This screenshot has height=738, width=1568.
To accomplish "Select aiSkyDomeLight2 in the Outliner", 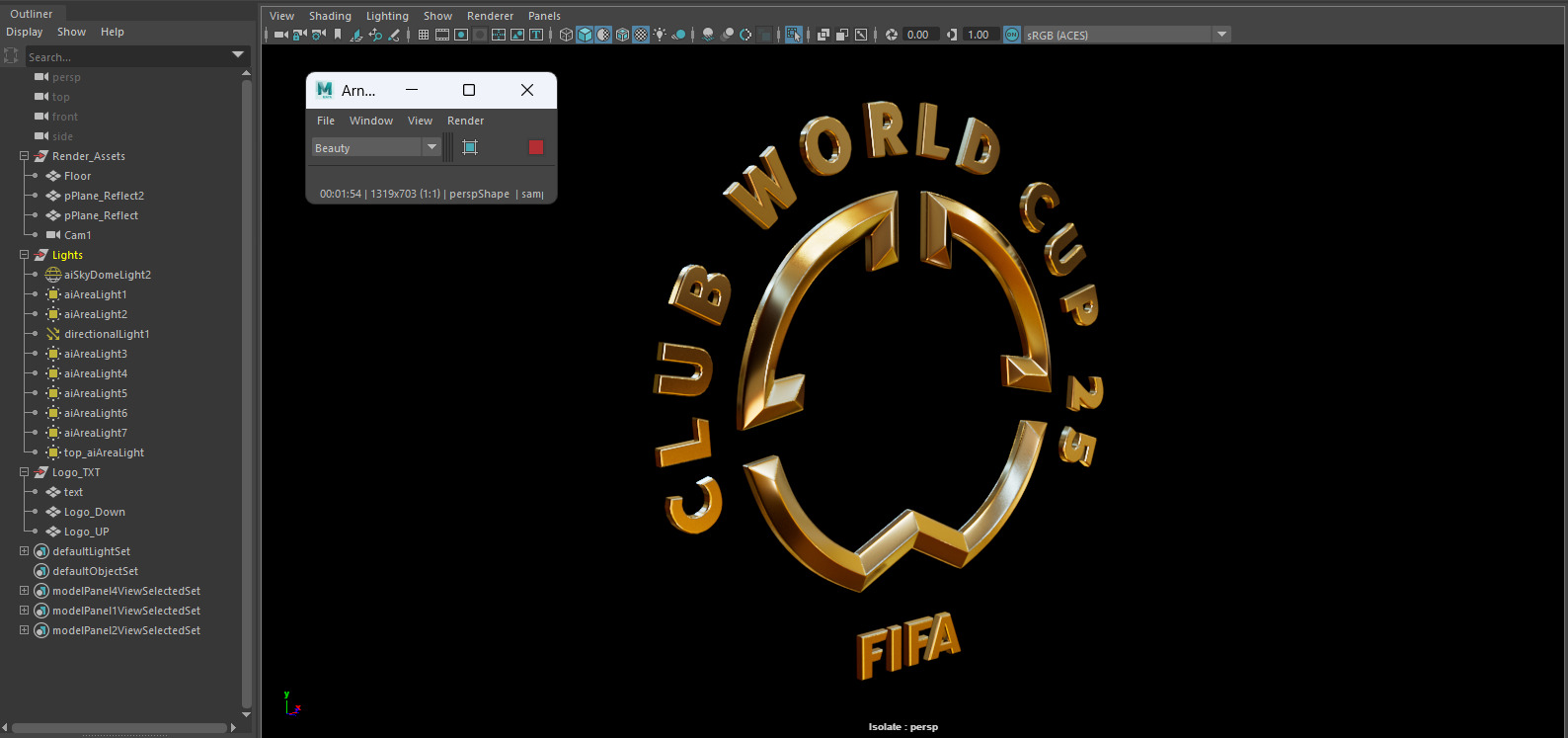I will (x=108, y=275).
